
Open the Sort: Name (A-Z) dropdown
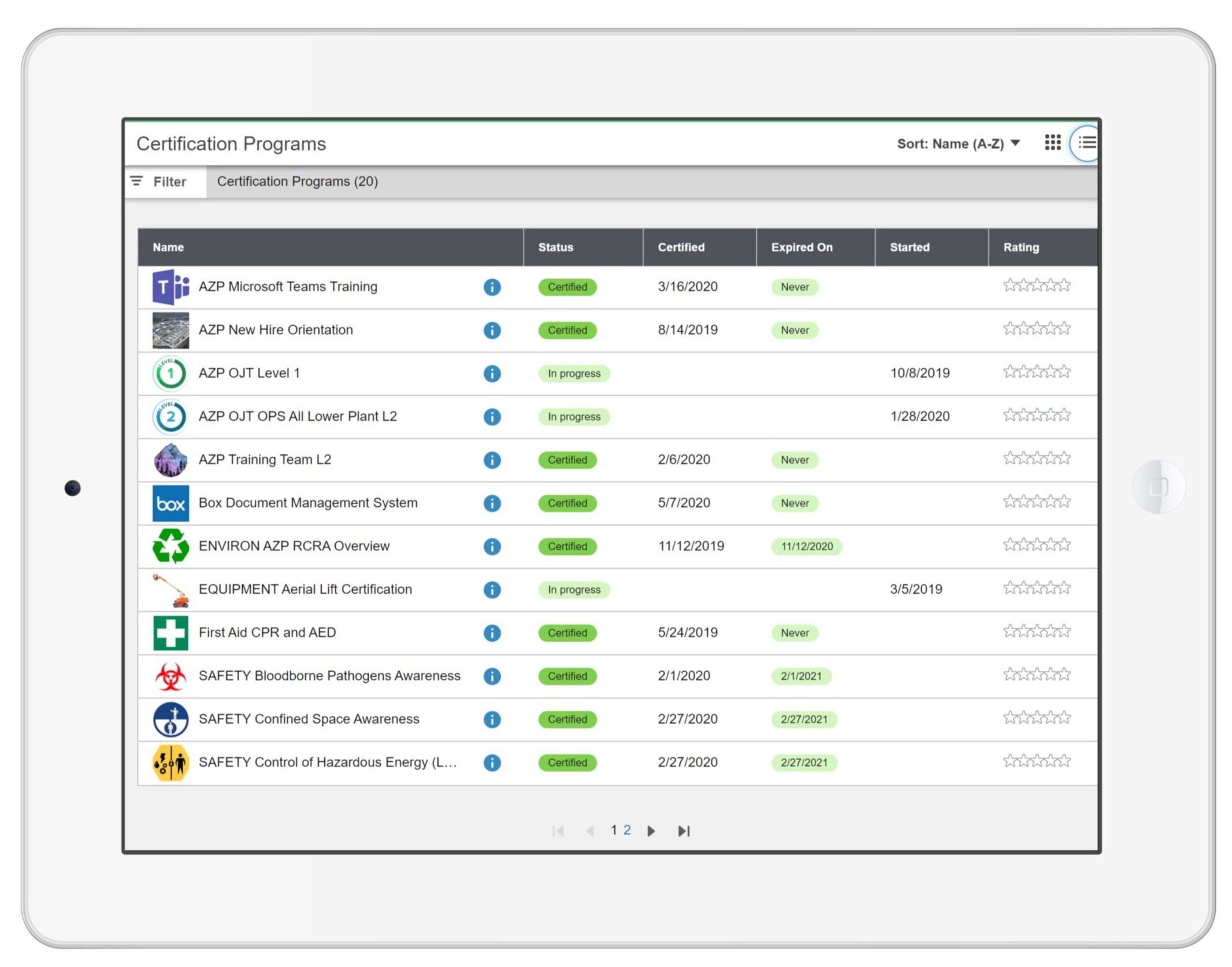[958, 143]
